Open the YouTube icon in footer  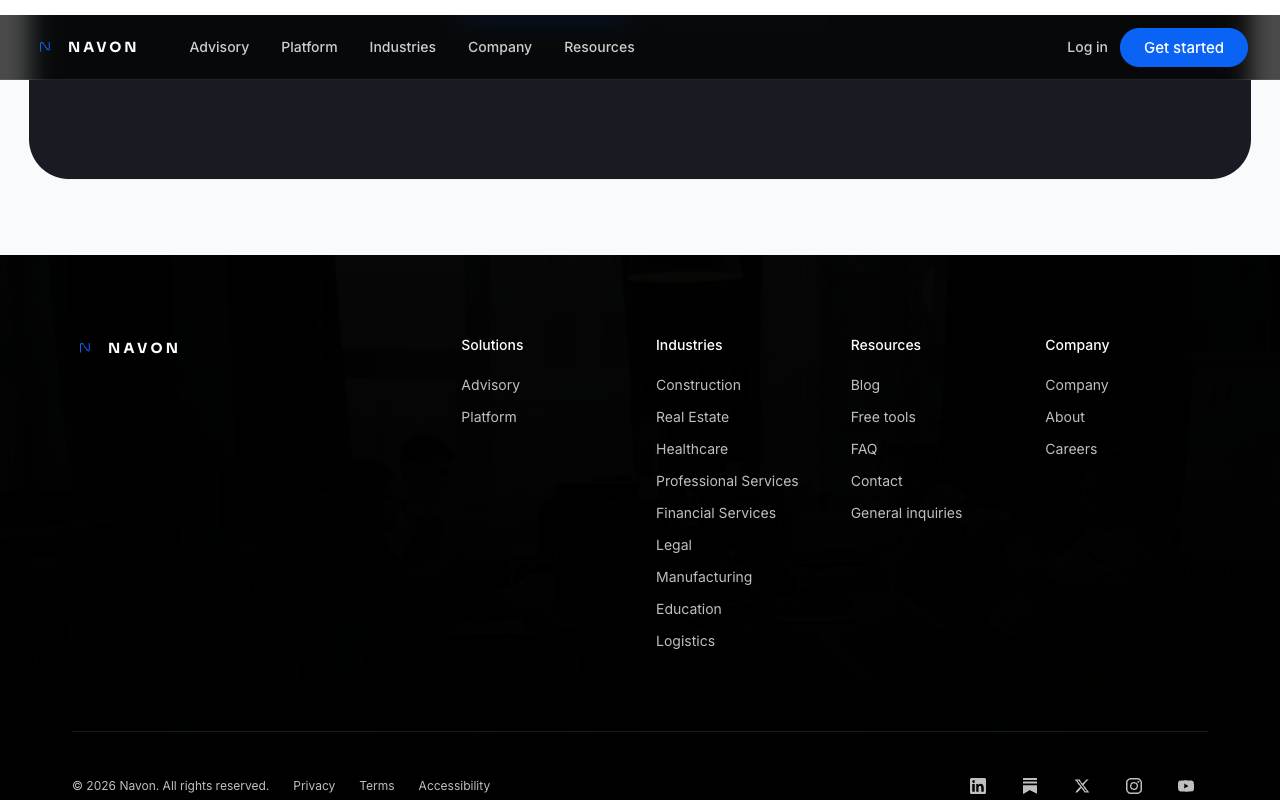coord(1186,786)
